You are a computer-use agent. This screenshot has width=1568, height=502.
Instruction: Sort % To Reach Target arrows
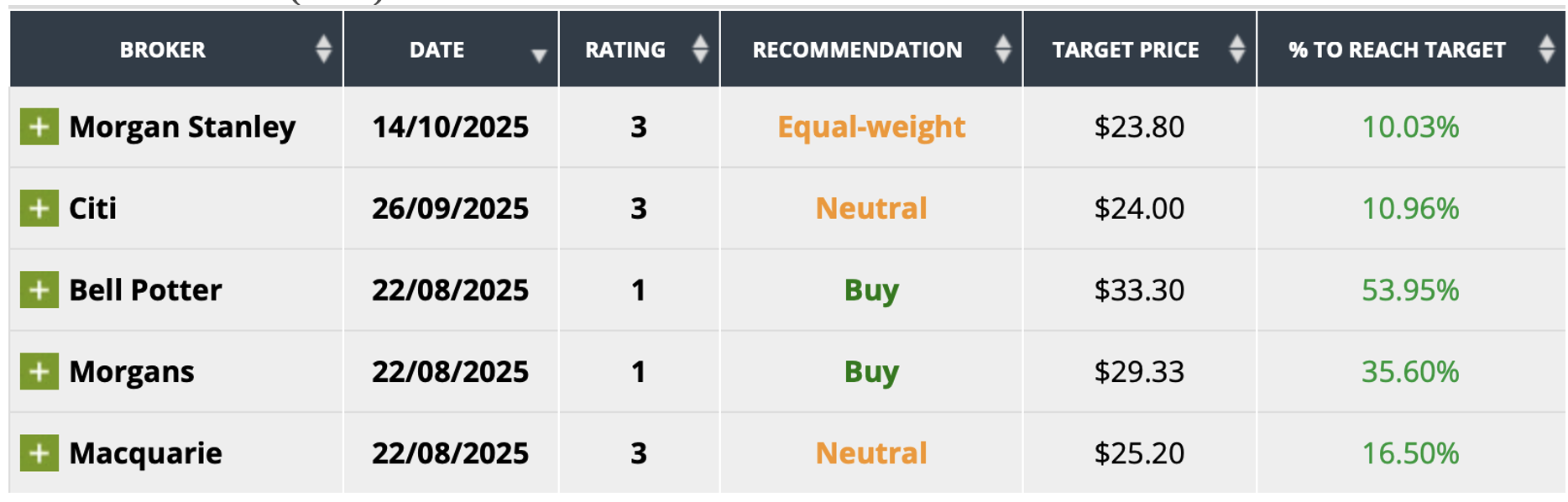tap(1546, 50)
